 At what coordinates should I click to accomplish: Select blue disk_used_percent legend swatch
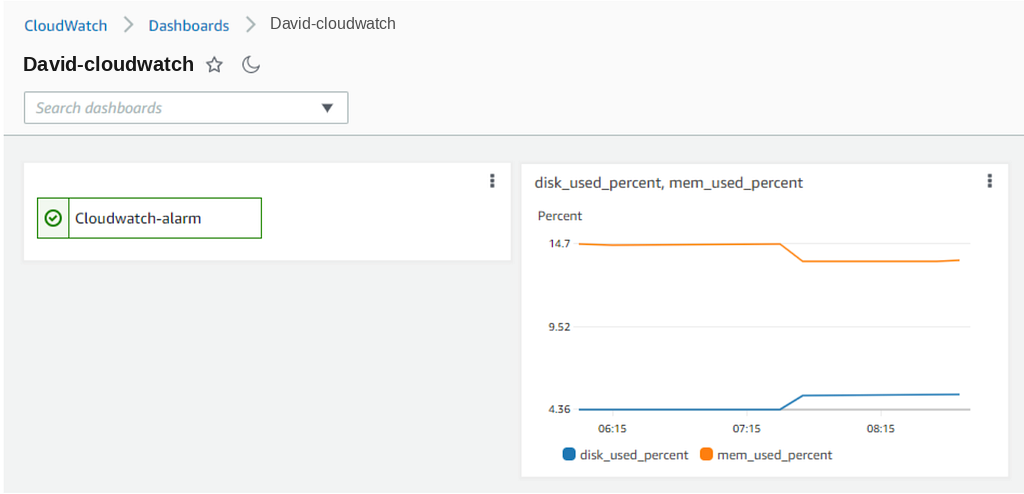(x=569, y=454)
